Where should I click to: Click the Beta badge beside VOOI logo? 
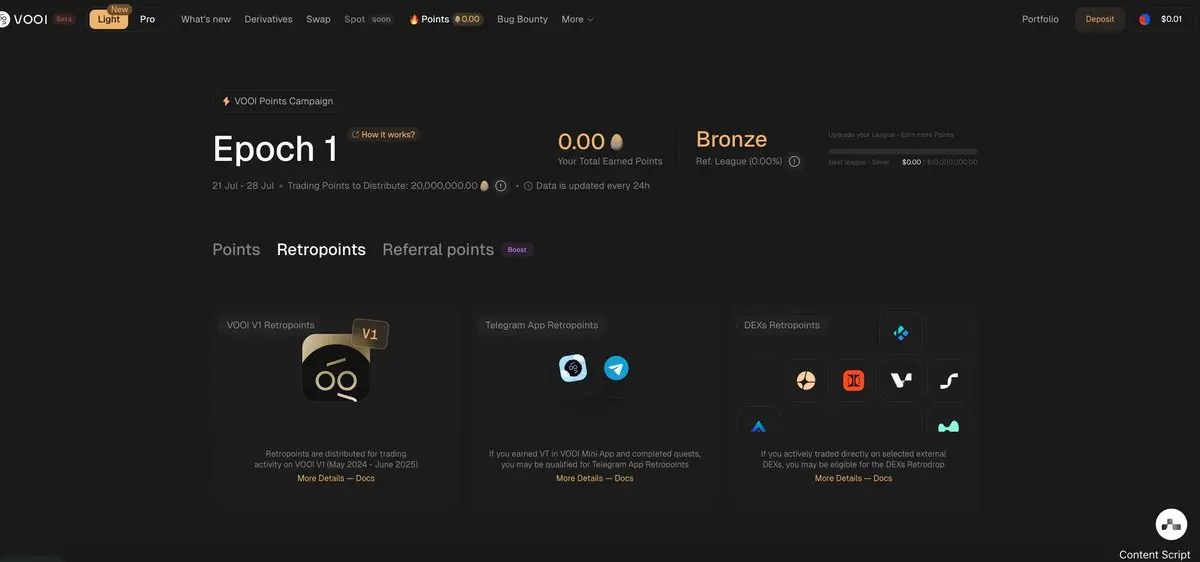pyautogui.click(x=64, y=19)
